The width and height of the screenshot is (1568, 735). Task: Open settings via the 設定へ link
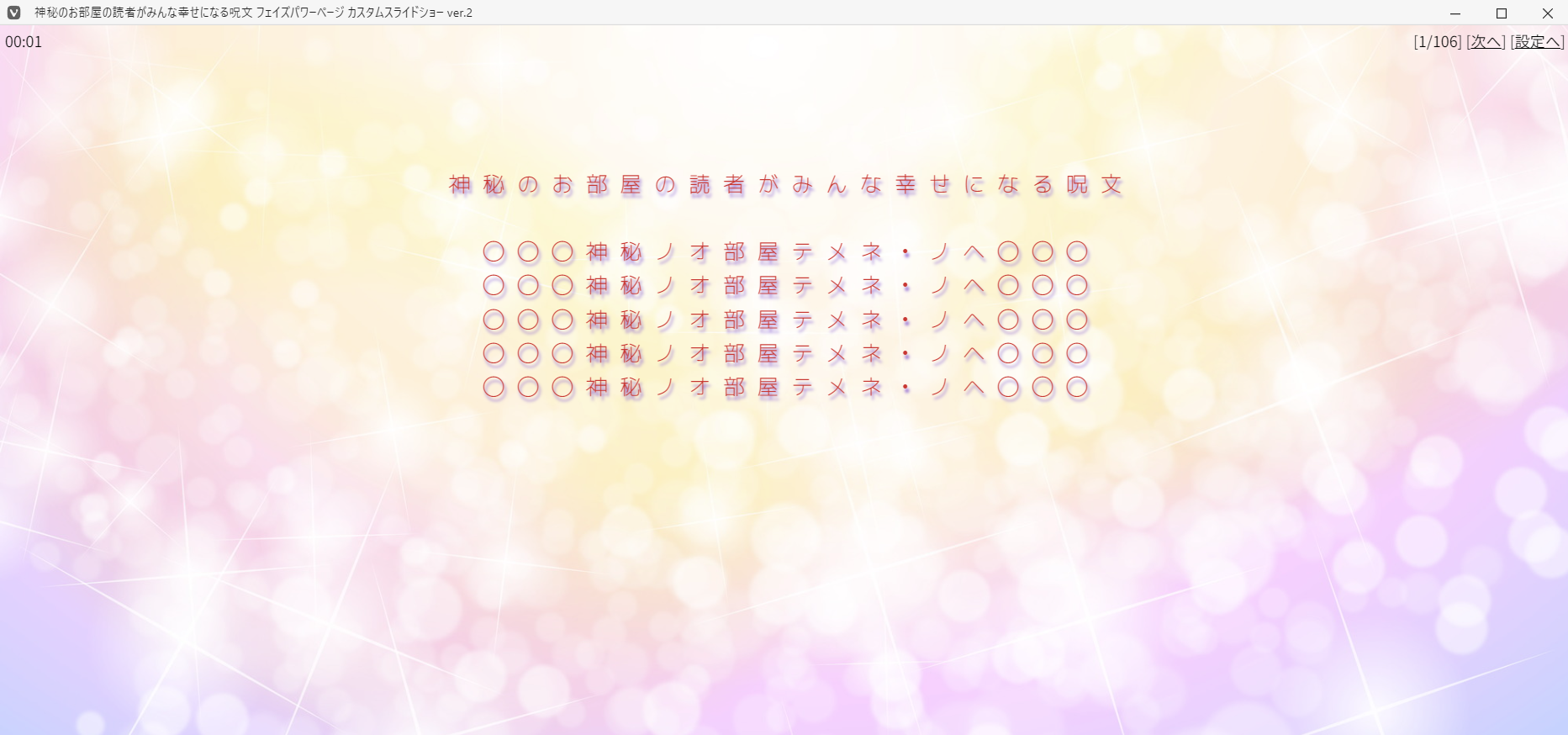tap(1537, 42)
